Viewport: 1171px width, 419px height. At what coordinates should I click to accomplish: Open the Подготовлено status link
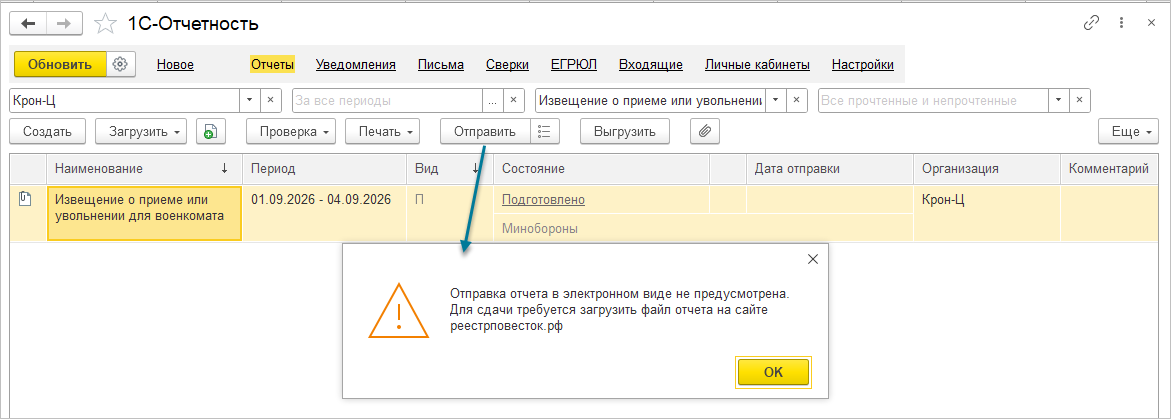pyautogui.click(x=543, y=199)
